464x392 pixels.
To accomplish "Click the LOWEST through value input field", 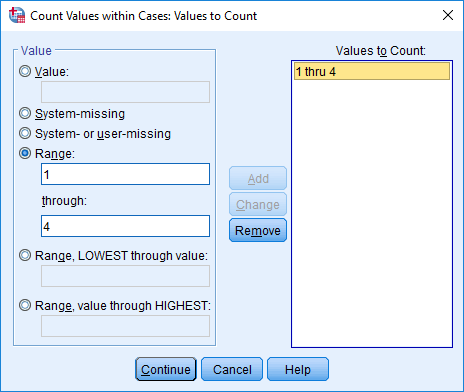I will 125,276.
